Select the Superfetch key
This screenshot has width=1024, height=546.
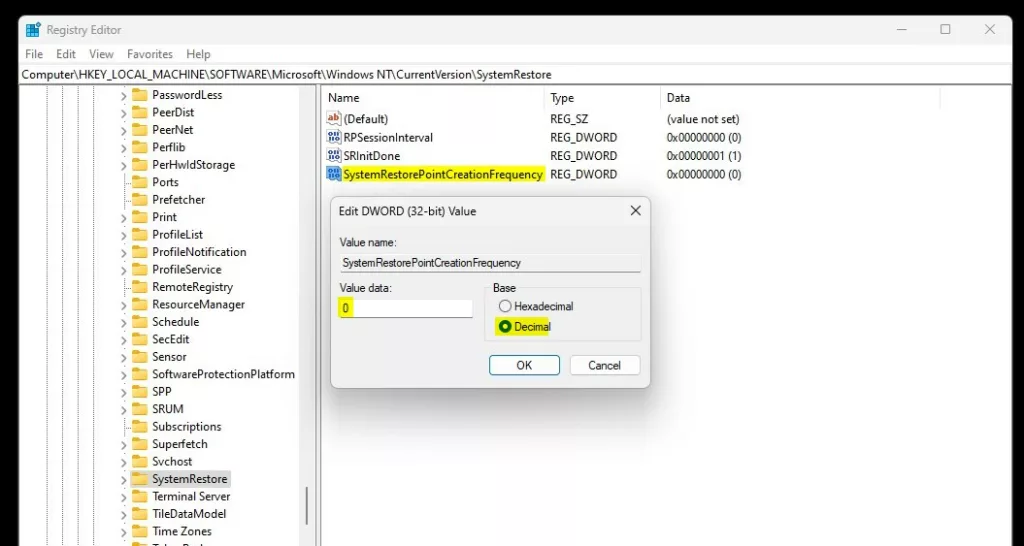pos(180,444)
